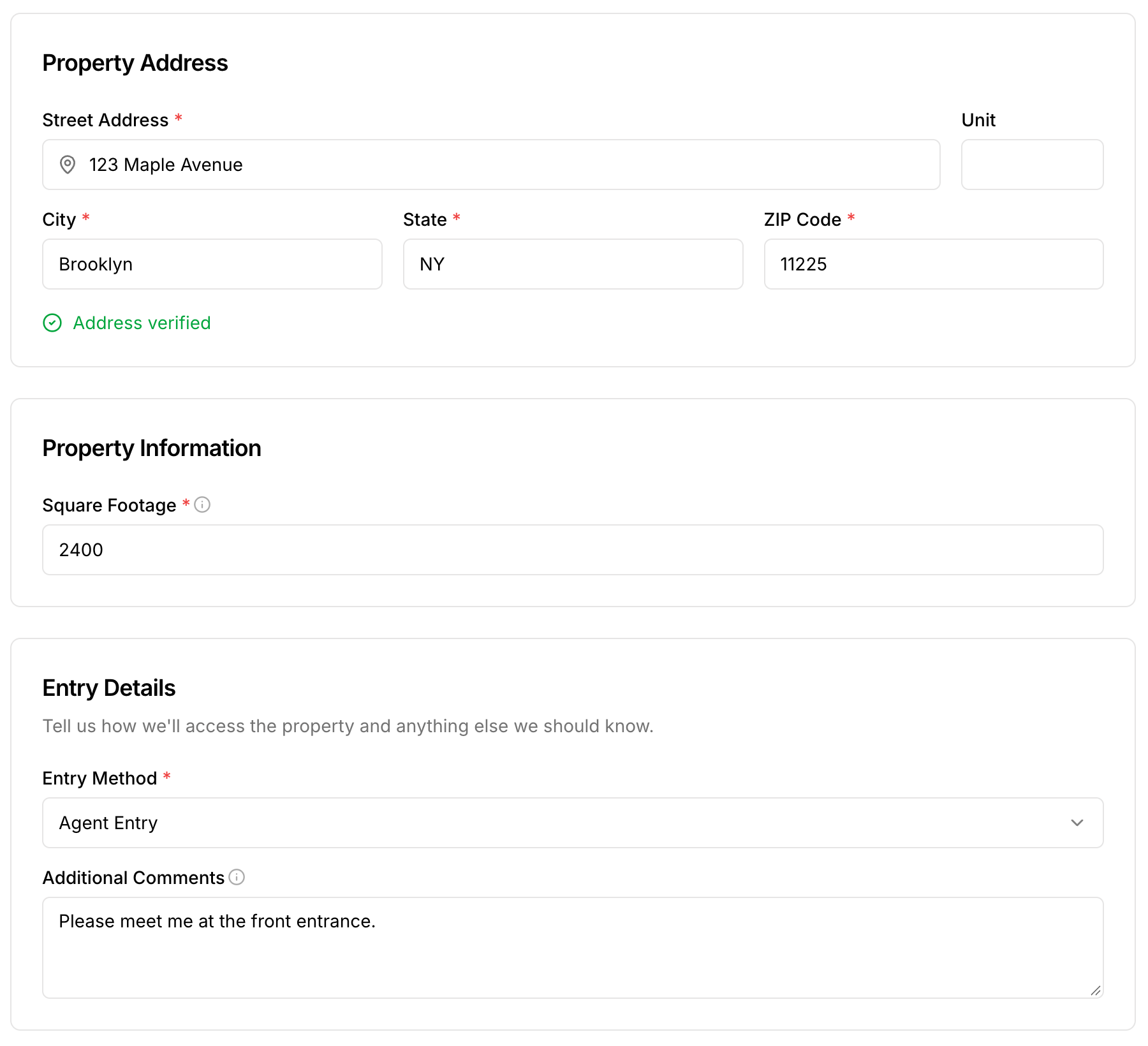
Task: Click the 'City' label
Action: (x=59, y=219)
